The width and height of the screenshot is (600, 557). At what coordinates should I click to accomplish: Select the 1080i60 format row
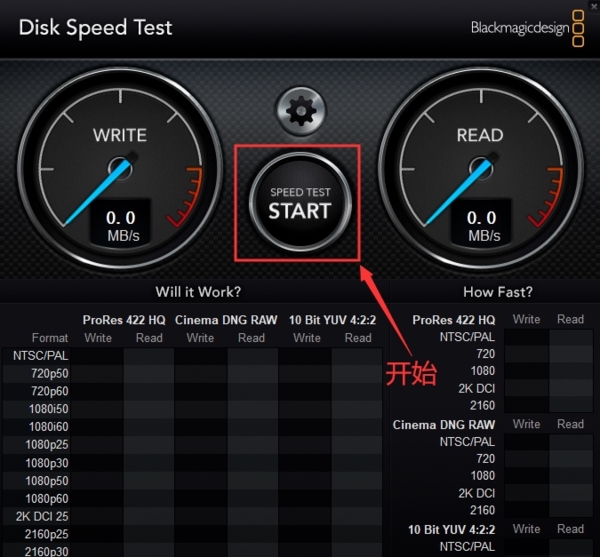[x=192, y=427]
